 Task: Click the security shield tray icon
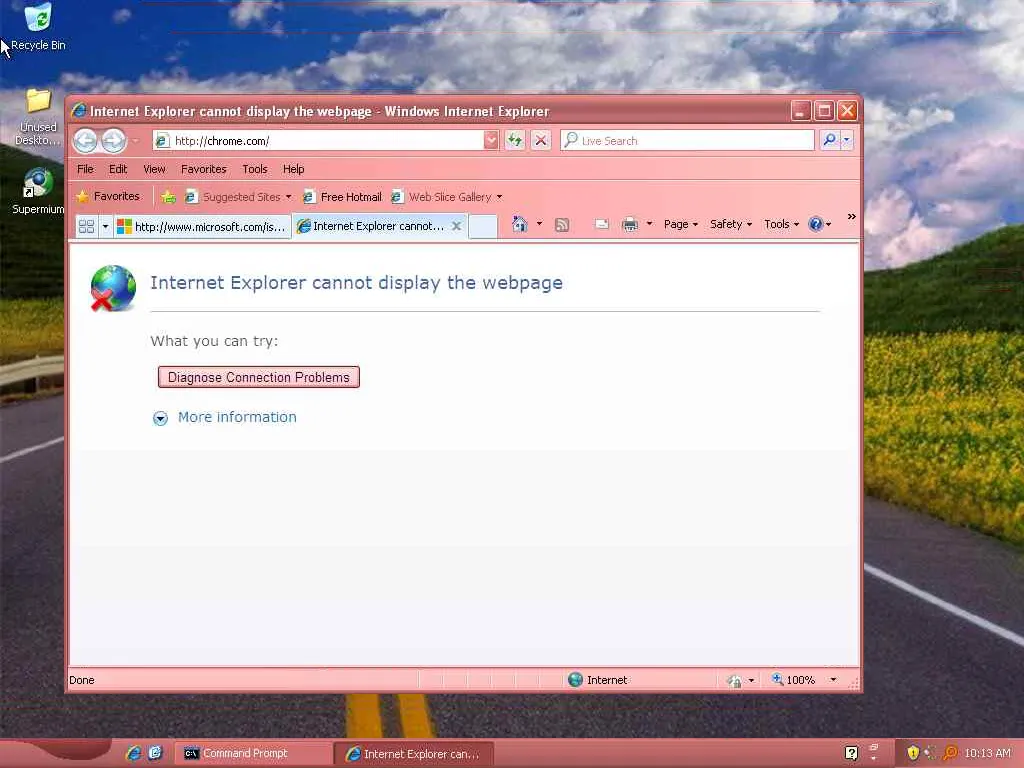tap(913, 753)
